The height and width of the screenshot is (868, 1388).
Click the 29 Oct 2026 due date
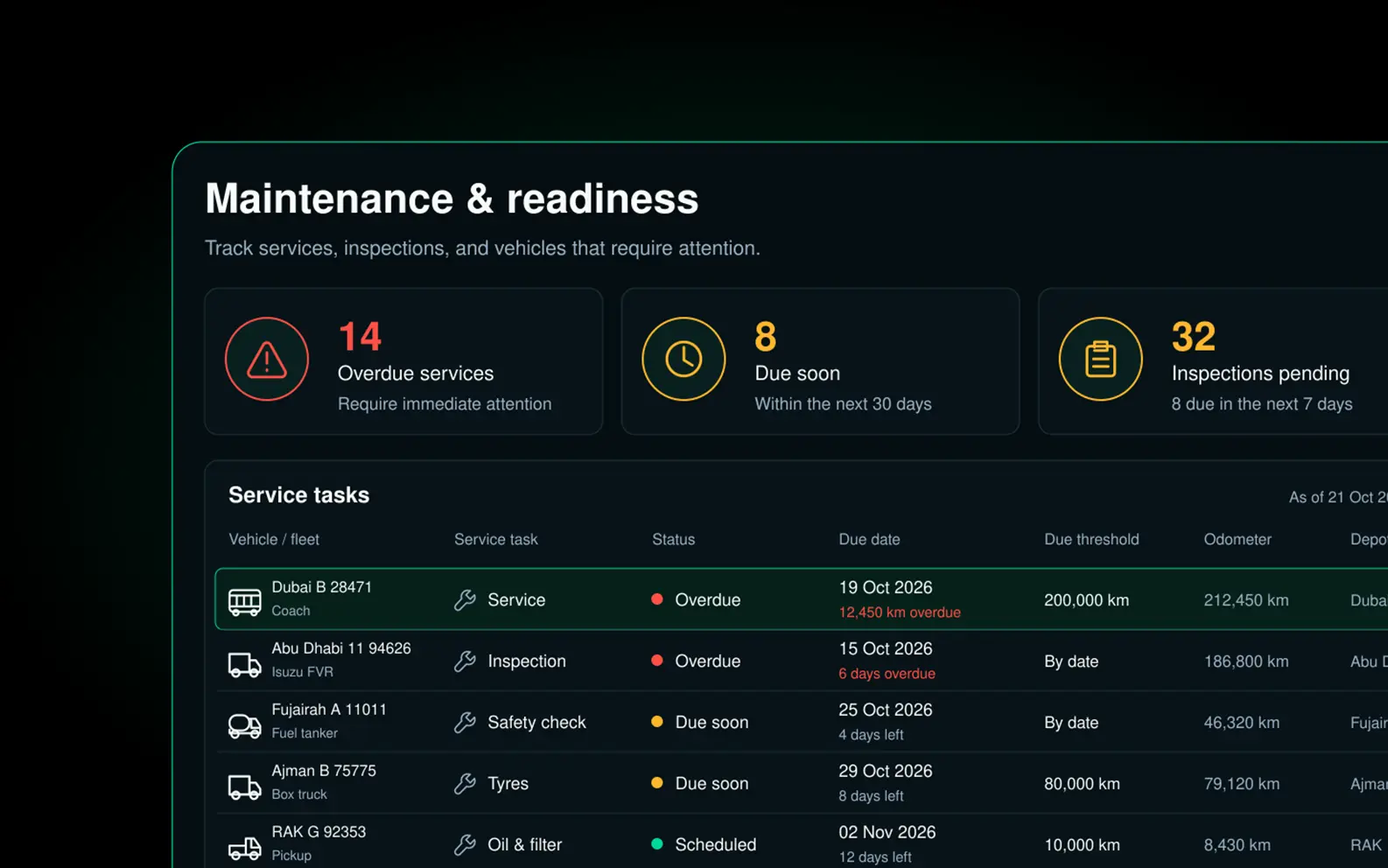point(886,771)
